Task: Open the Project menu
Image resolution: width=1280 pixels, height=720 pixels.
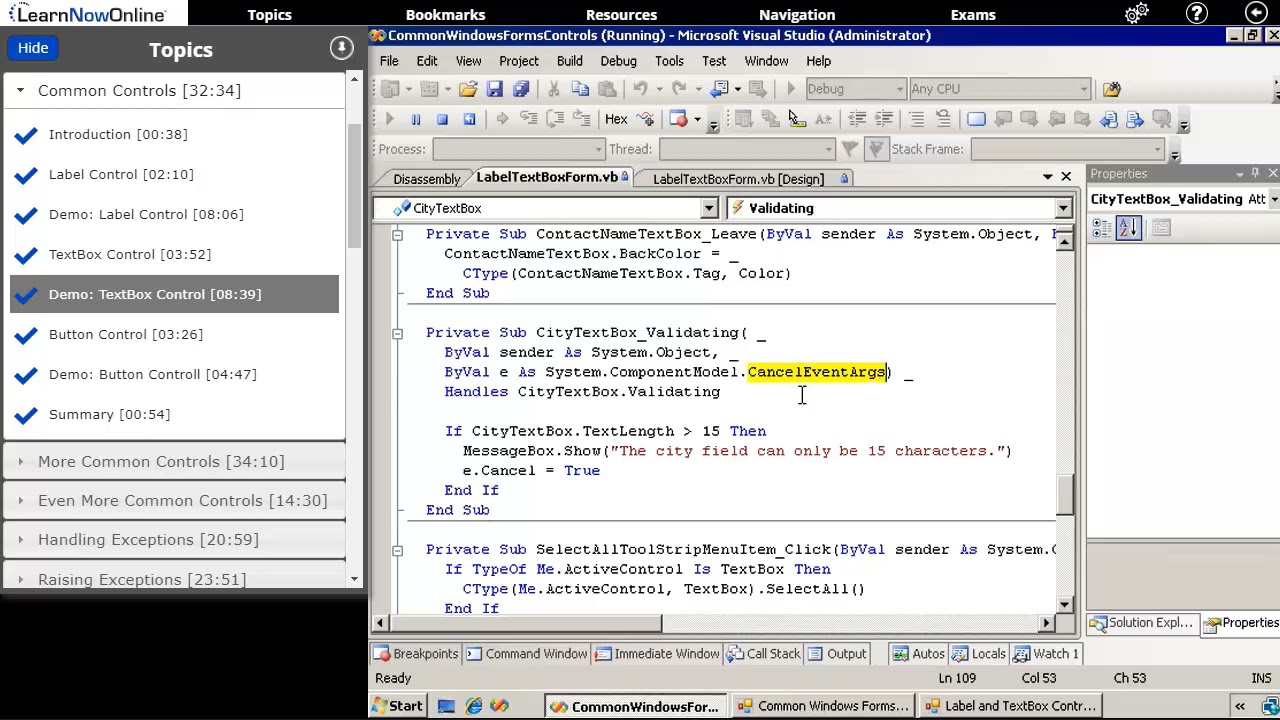Action: pyautogui.click(x=519, y=61)
